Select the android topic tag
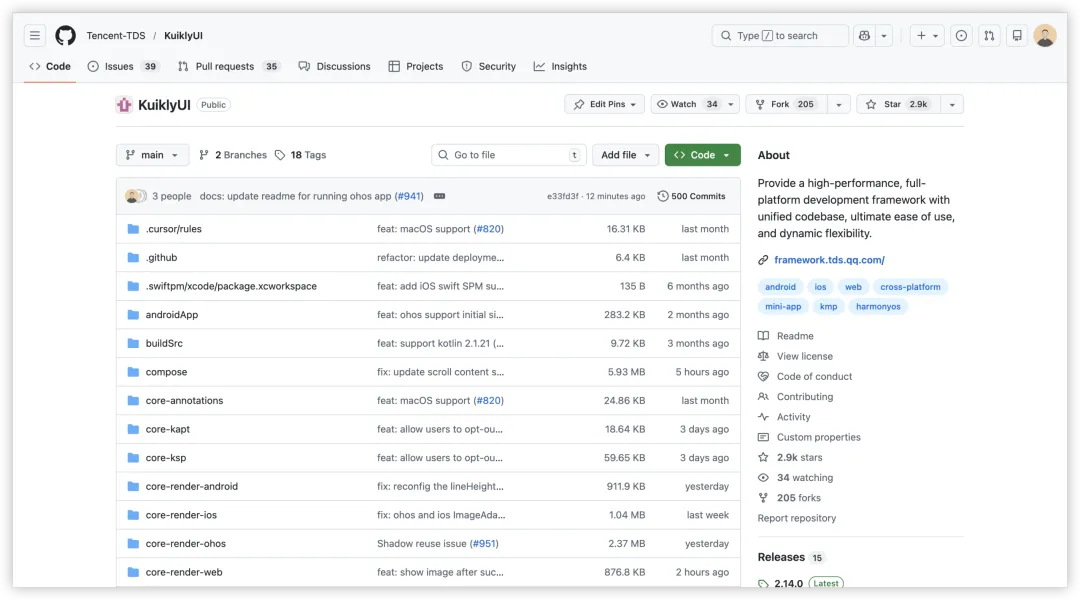 780,287
